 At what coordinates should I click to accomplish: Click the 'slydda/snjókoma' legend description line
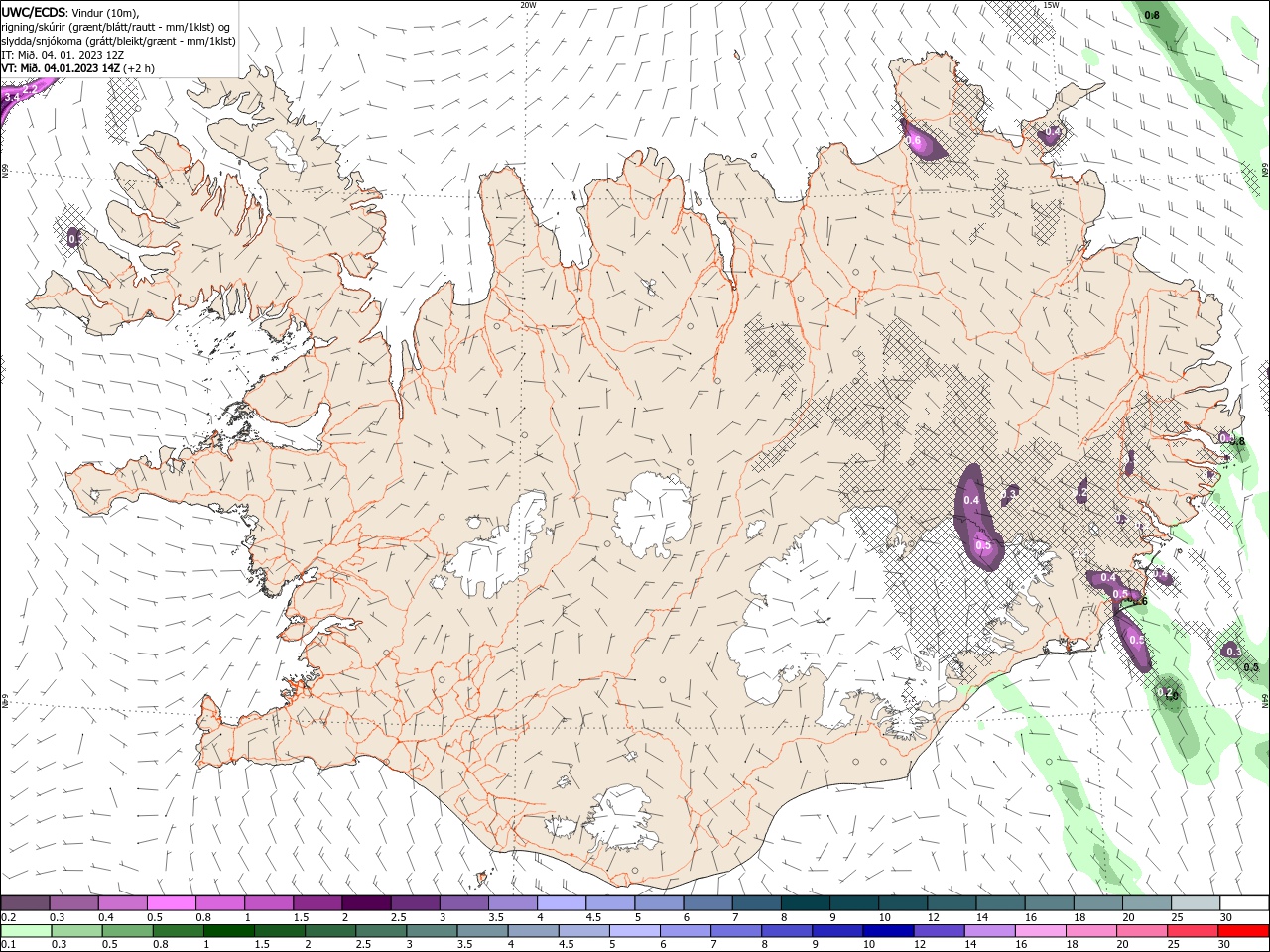(118, 41)
